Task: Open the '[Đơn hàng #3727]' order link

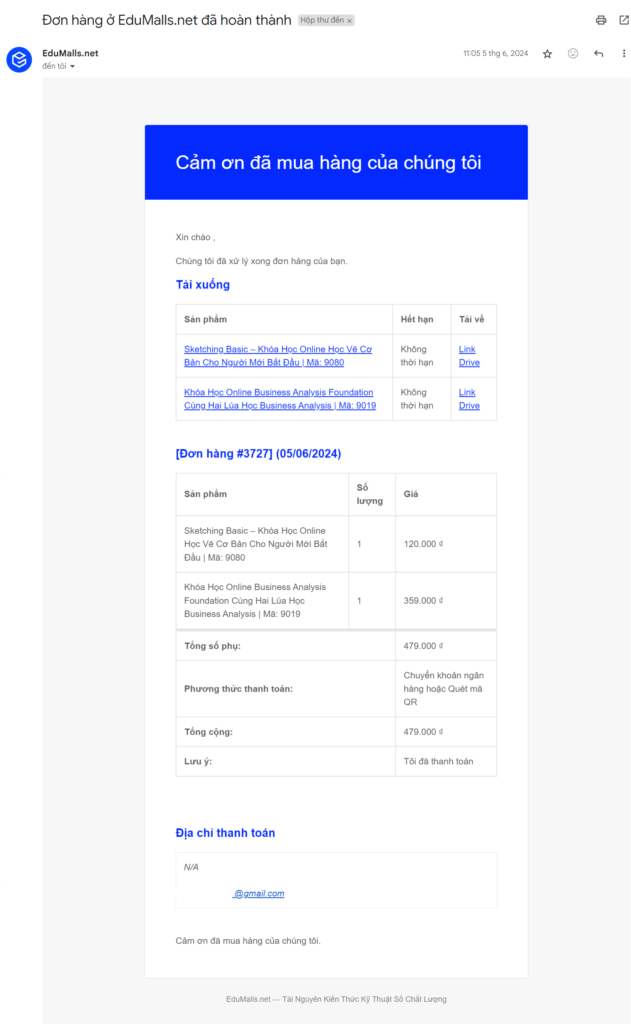Action: 258,453
